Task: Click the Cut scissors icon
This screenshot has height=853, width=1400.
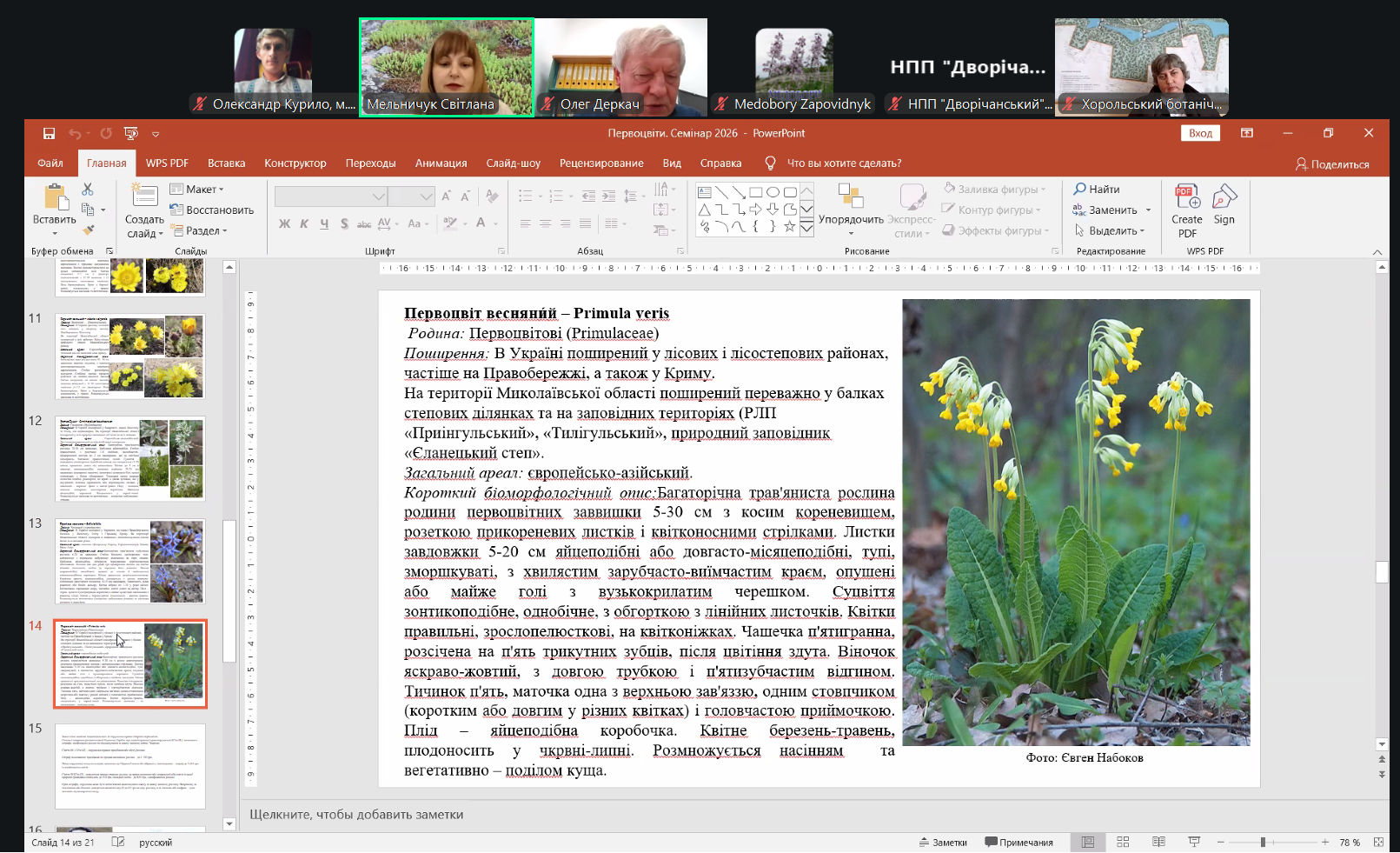Action: click(88, 190)
